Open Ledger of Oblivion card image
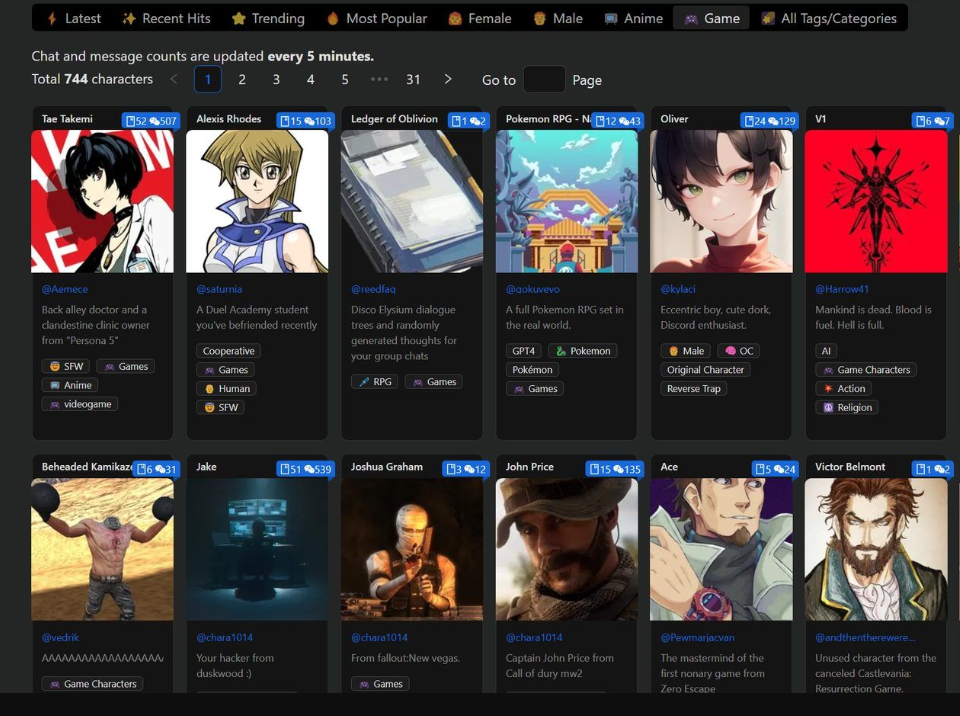This screenshot has height=716, width=960. coord(412,201)
